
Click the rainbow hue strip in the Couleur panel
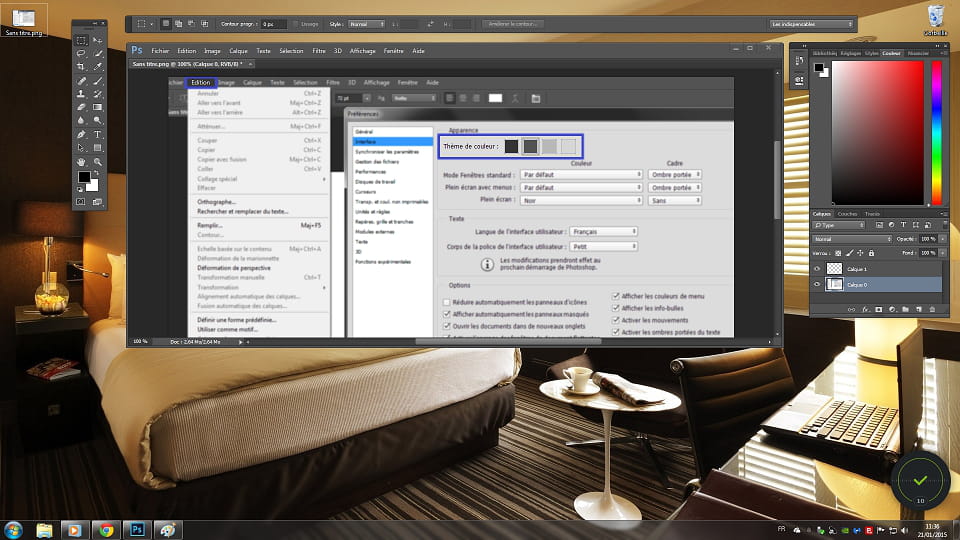pos(937,132)
